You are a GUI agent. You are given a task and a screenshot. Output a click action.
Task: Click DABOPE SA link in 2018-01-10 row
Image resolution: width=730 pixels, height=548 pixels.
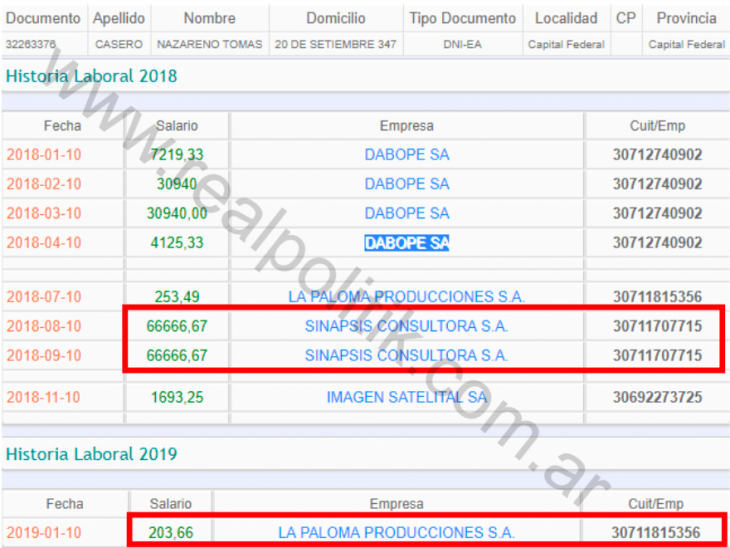tap(406, 155)
